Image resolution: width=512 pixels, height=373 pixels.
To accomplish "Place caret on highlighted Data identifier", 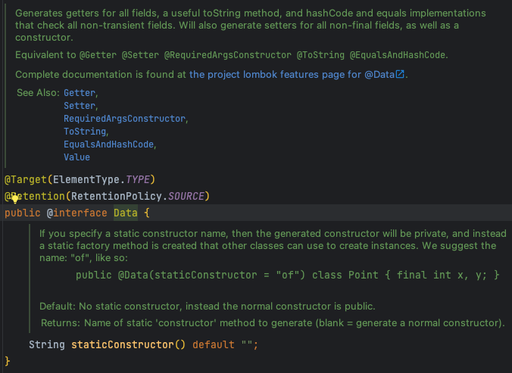I will pos(125,213).
